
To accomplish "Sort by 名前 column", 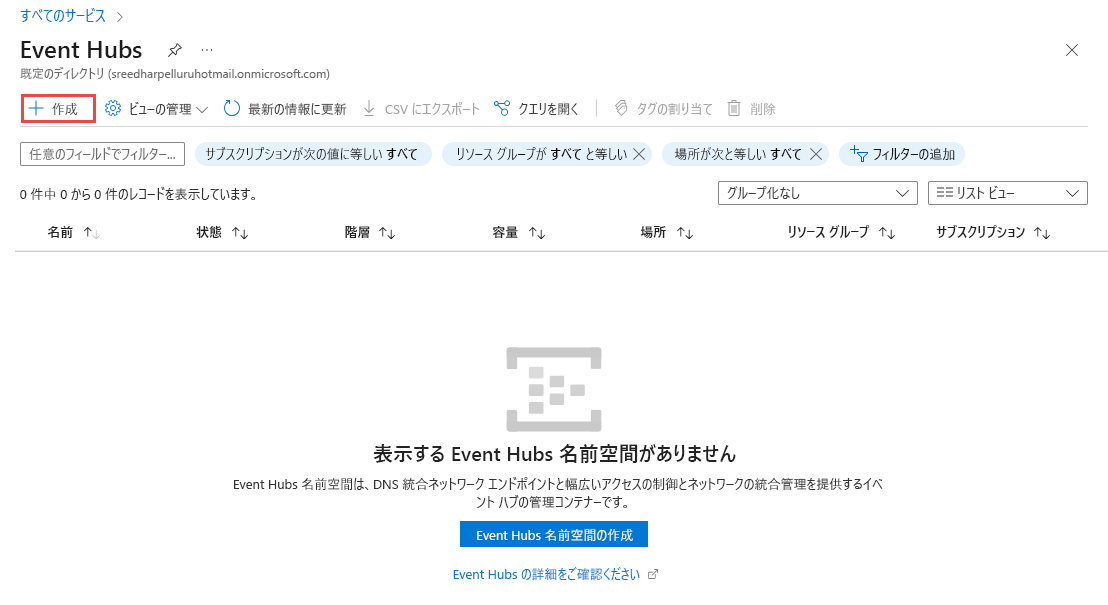I will pyautogui.click(x=73, y=232).
